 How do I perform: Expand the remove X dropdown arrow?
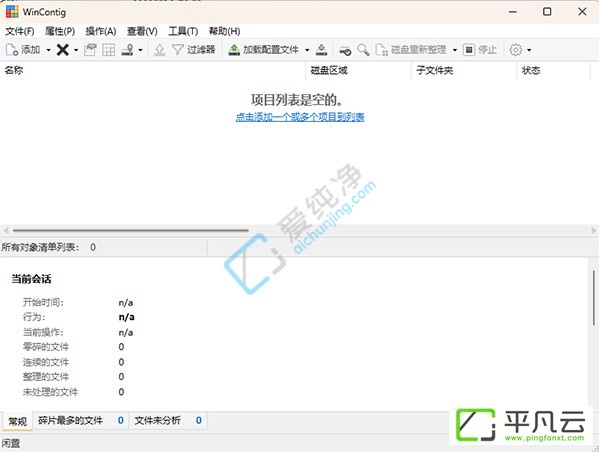click(76, 50)
